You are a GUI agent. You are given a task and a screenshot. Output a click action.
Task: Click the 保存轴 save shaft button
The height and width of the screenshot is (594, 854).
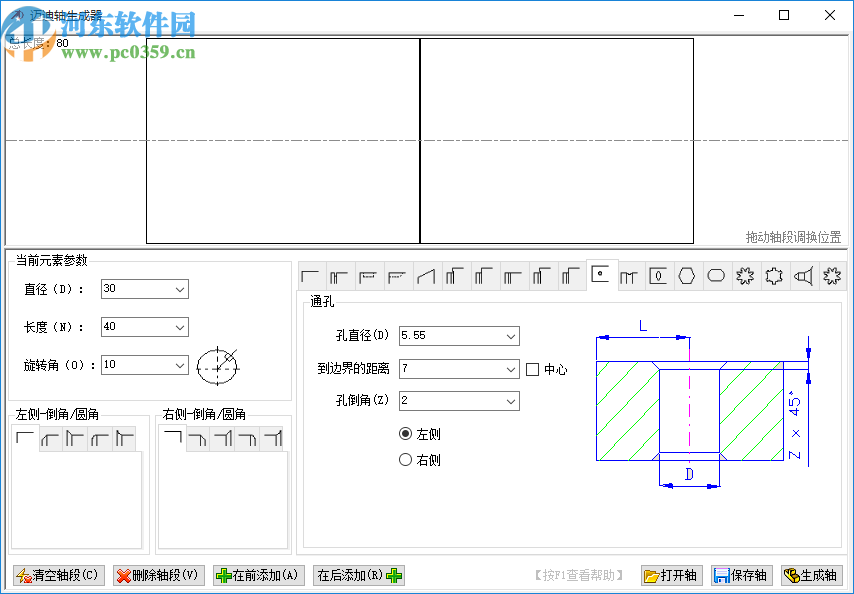click(741, 575)
